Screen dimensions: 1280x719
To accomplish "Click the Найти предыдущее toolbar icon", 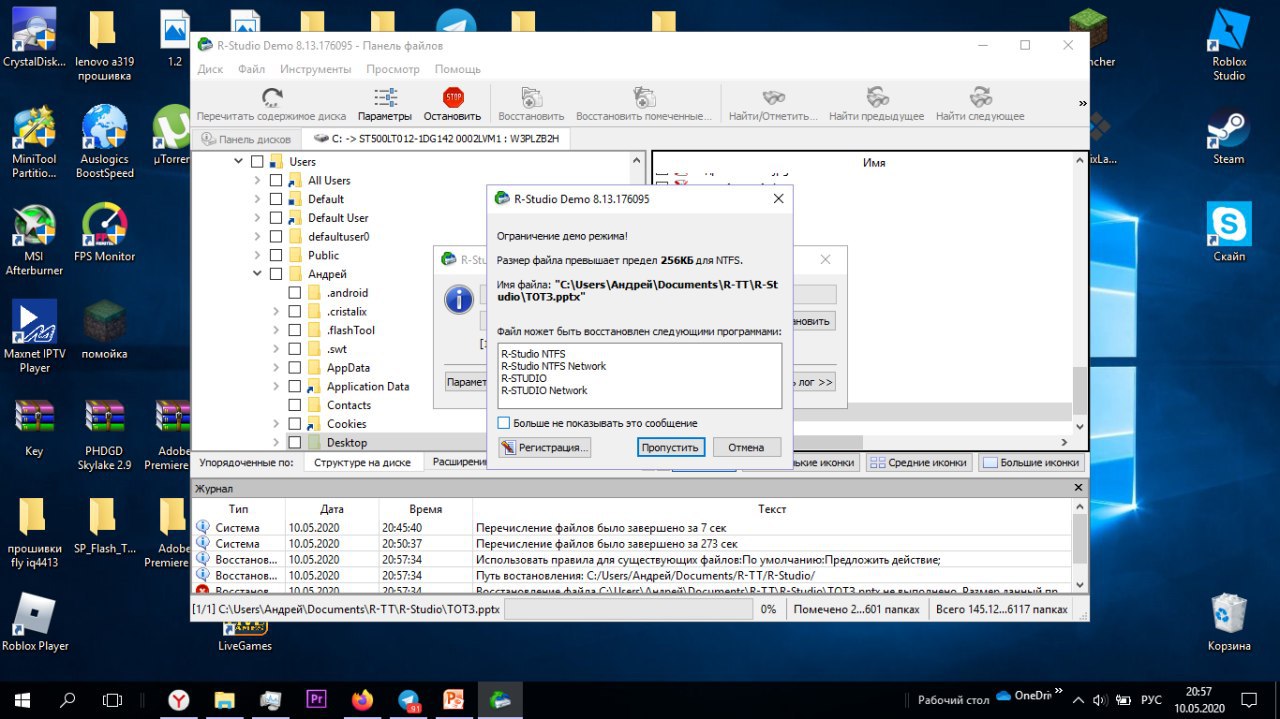I will click(877, 97).
